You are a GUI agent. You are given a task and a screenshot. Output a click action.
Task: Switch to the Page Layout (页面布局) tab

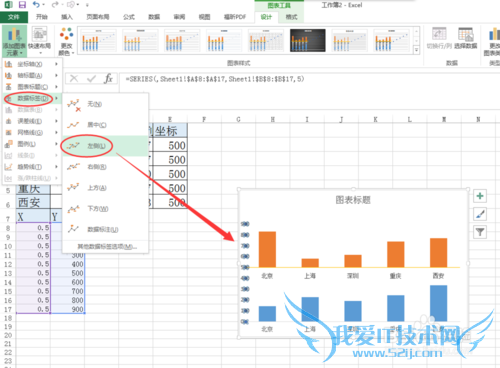coord(98,17)
